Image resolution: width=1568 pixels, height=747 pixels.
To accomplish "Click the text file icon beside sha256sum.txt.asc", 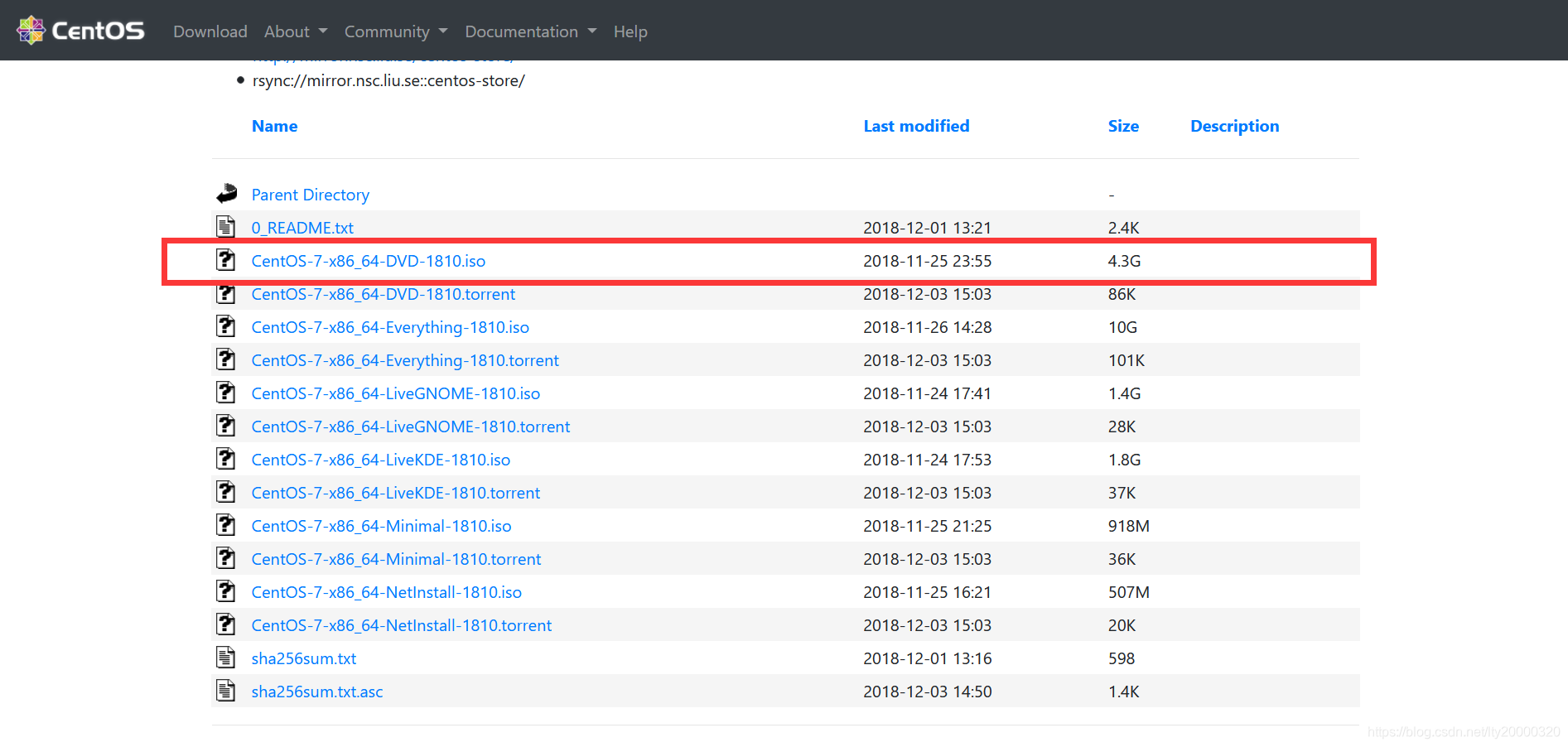I will coord(226,690).
